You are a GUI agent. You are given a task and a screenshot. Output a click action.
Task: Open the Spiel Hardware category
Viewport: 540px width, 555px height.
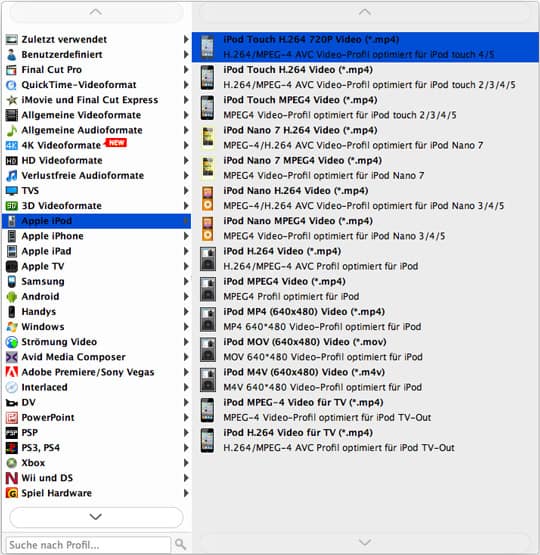[x=96, y=493]
